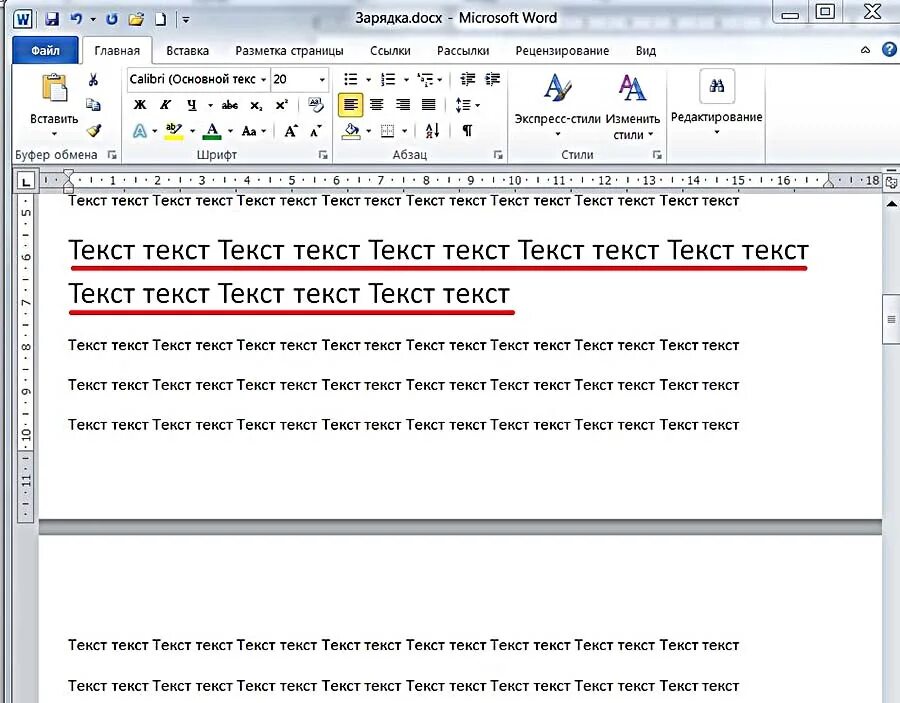Screen dimensions: 900x703
Task: Click the Format Painter brush icon
Action: click(94, 130)
